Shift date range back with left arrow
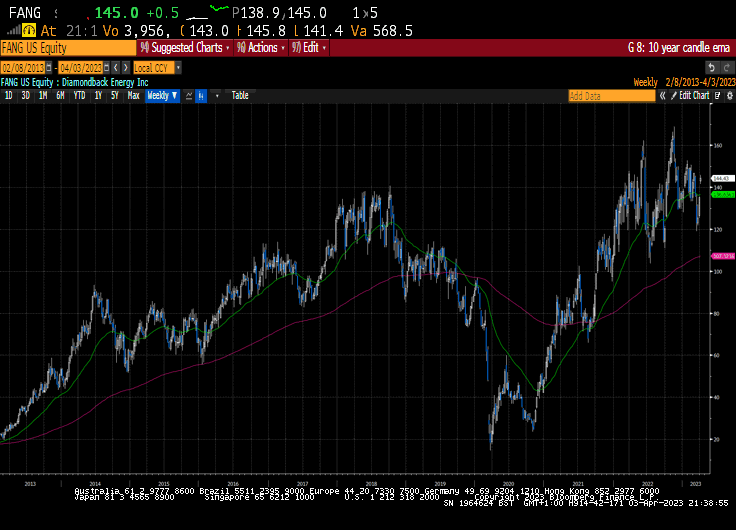This screenshot has width=736, height=530. pyautogui.click(x=116, y=68)
